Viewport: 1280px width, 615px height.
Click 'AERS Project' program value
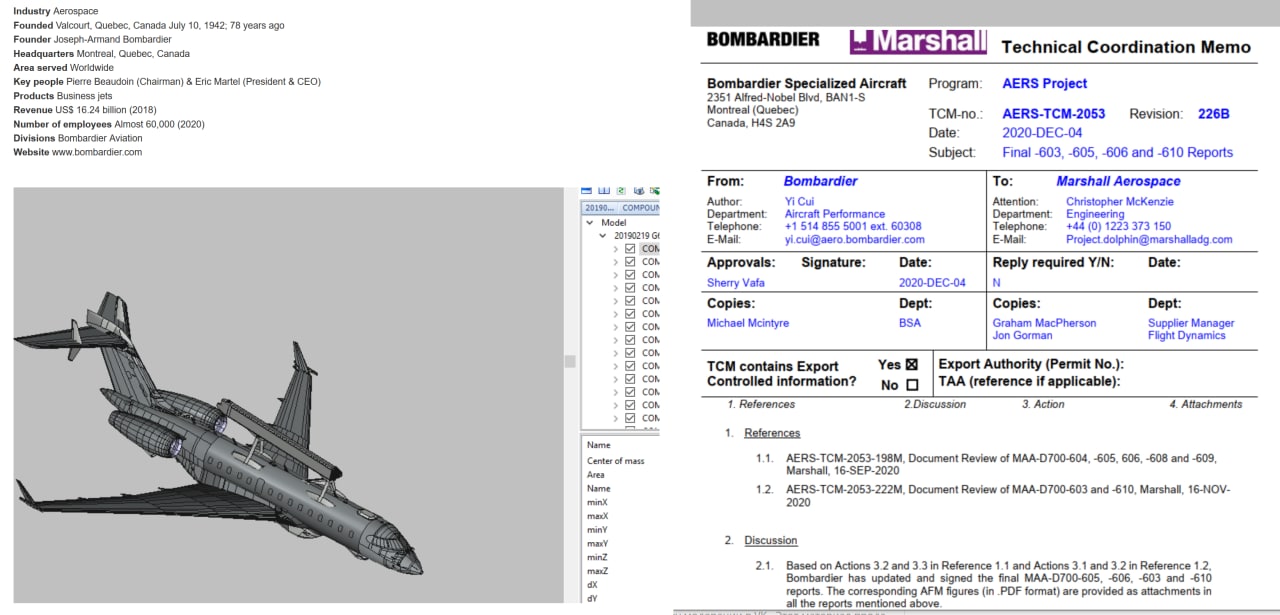(1044, 83)
